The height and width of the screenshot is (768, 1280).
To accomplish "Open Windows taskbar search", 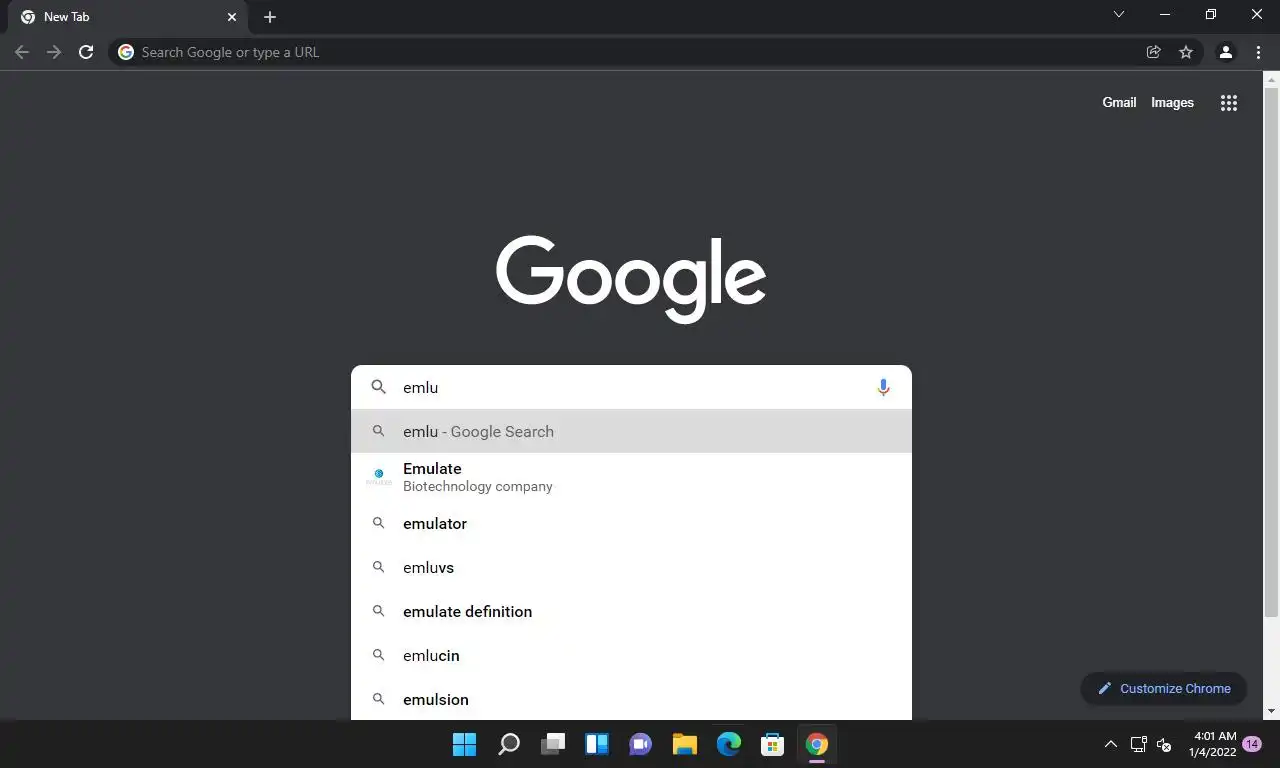I will [509, 744].
